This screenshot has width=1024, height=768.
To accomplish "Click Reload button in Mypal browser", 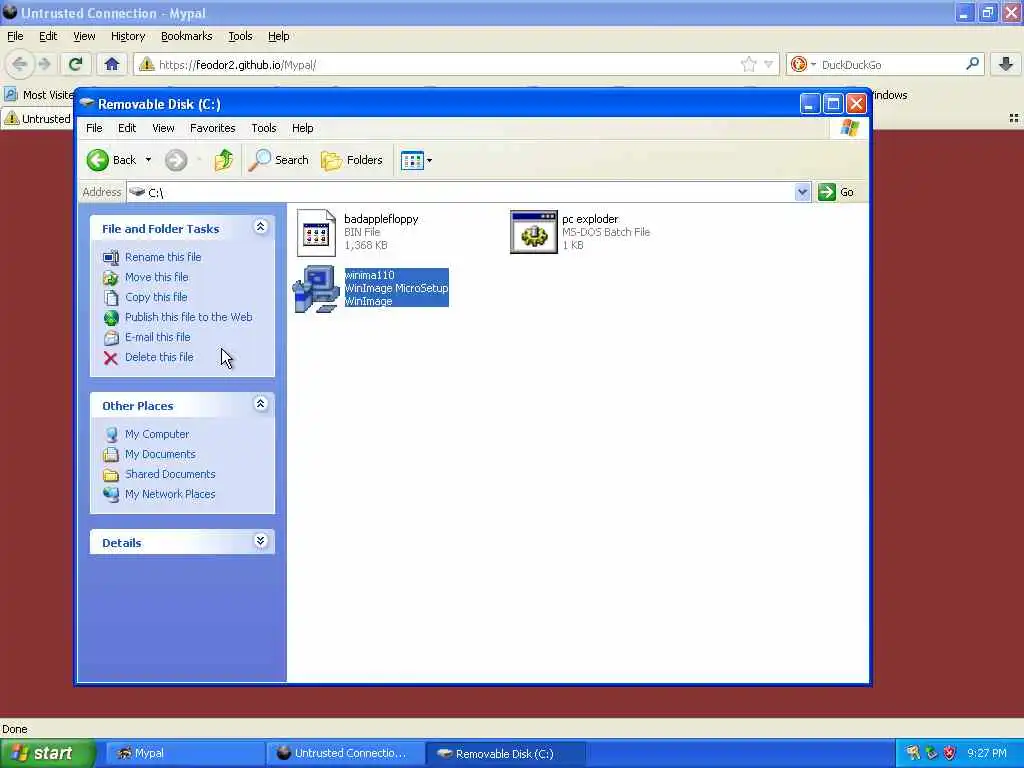I will tap(75, 64).
